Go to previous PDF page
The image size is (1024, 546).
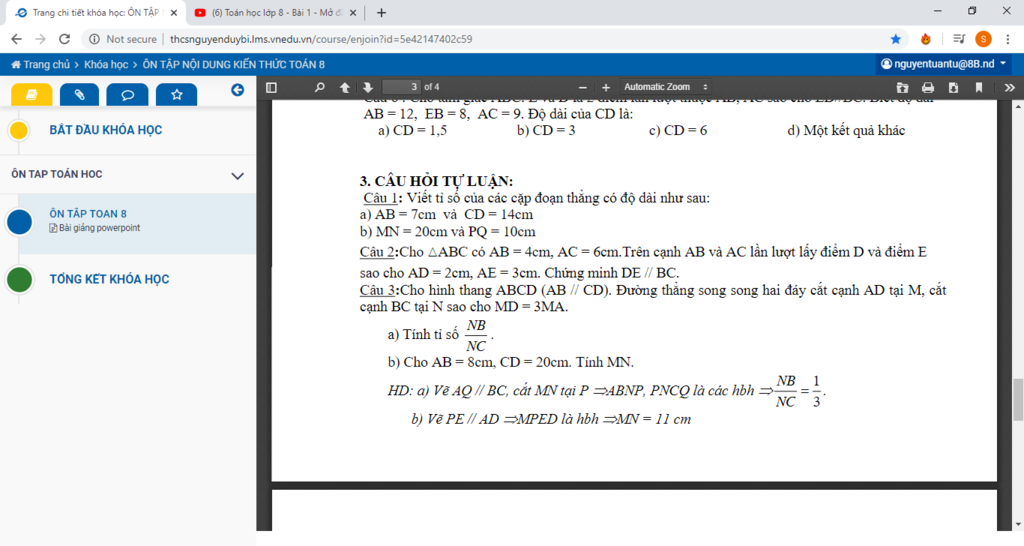[344, 87]
